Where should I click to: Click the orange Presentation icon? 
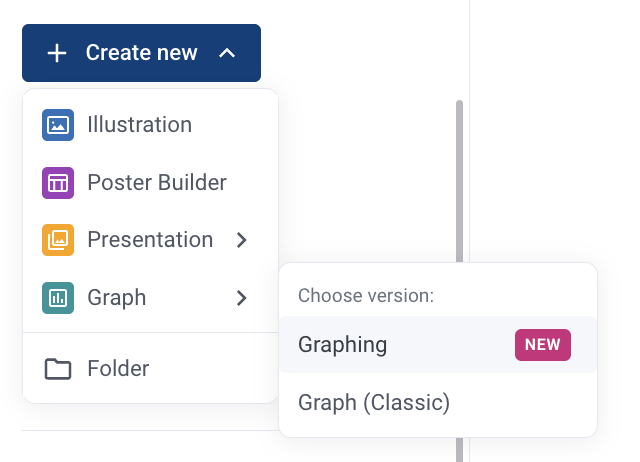click(58, 240)
